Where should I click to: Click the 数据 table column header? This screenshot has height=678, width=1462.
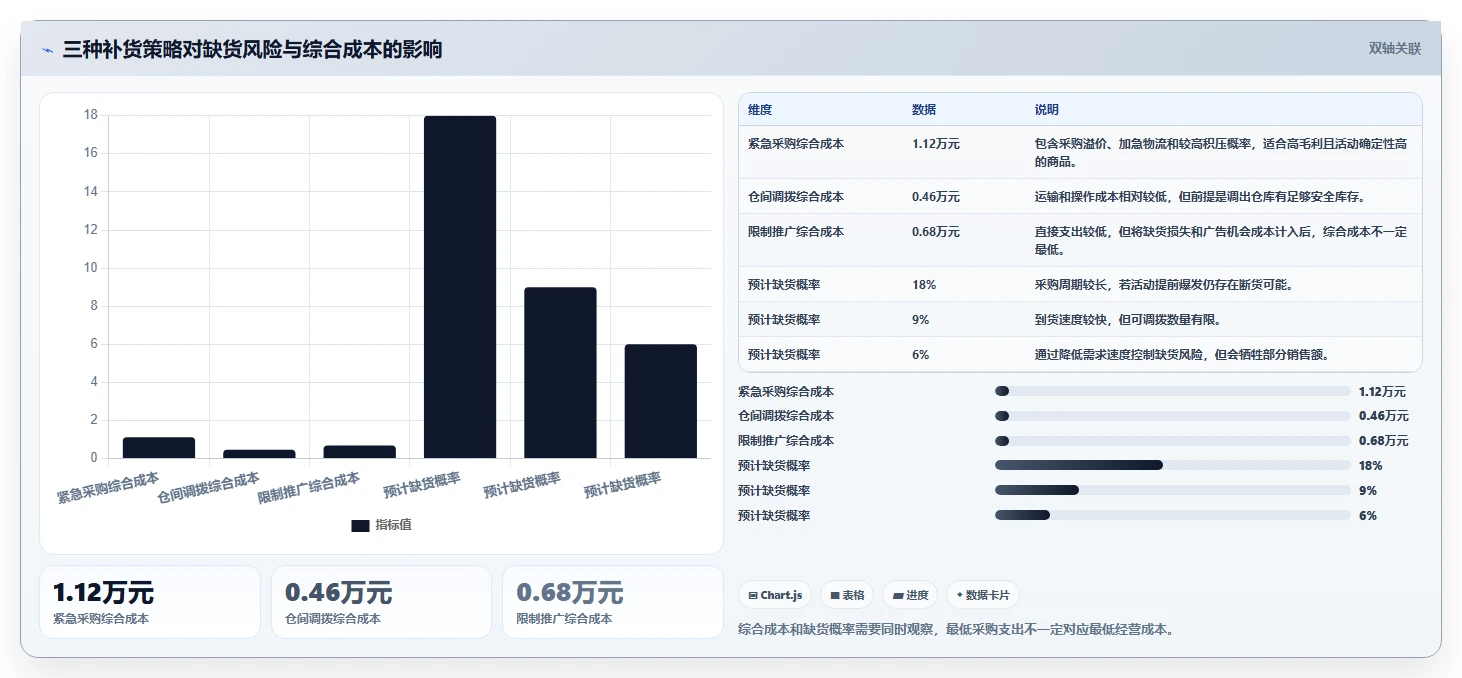click(x=924, y=110)
